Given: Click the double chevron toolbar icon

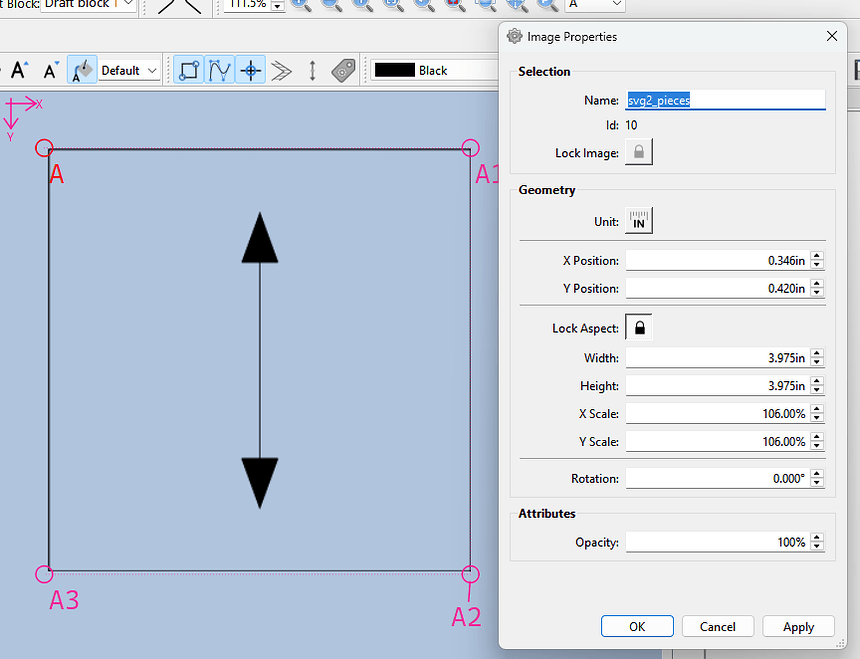Looking at the screenshot, I should tap(281, 71).
